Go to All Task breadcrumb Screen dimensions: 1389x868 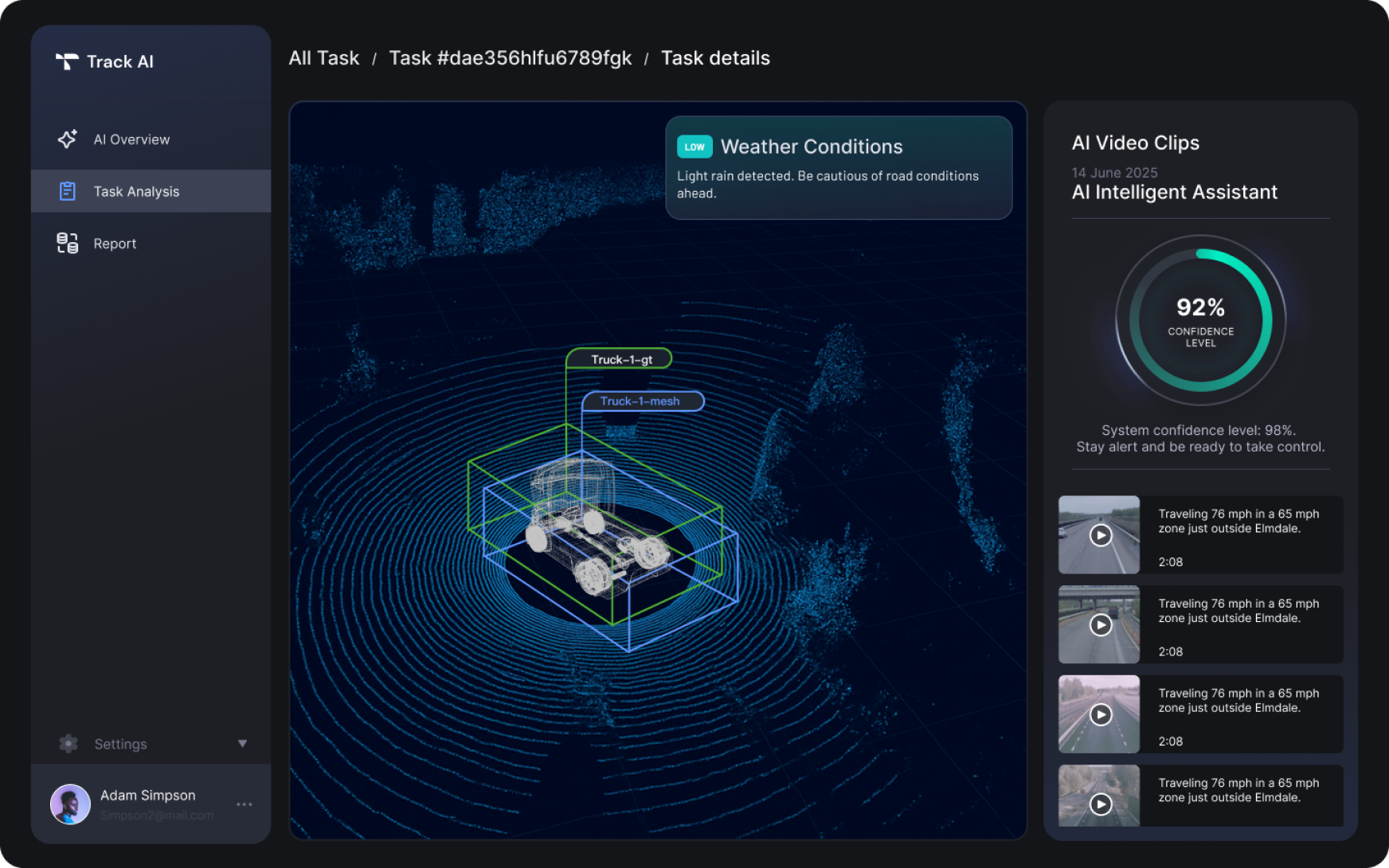coord(324,58)
